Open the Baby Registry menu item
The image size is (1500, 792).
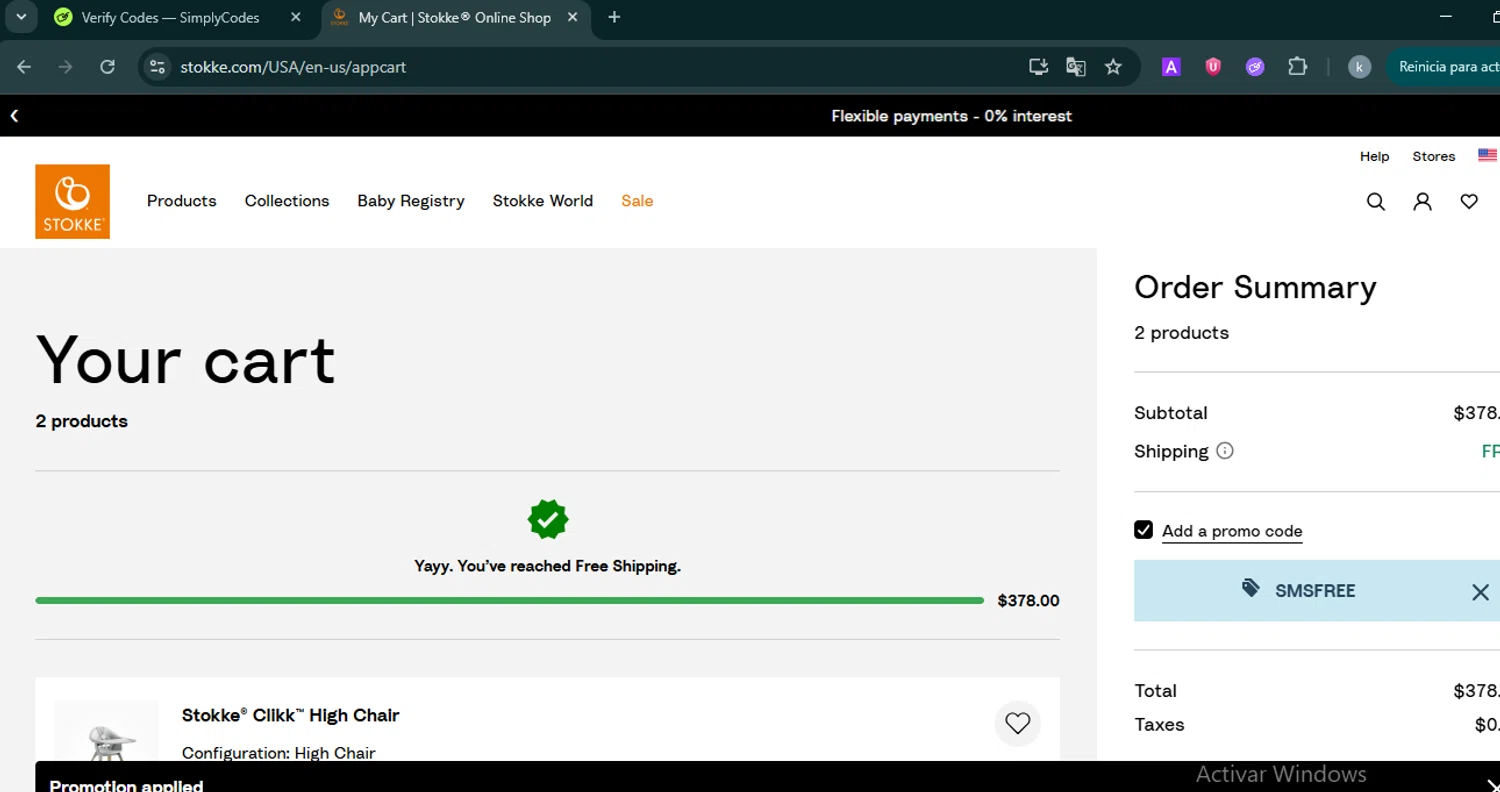click(411, 201)
